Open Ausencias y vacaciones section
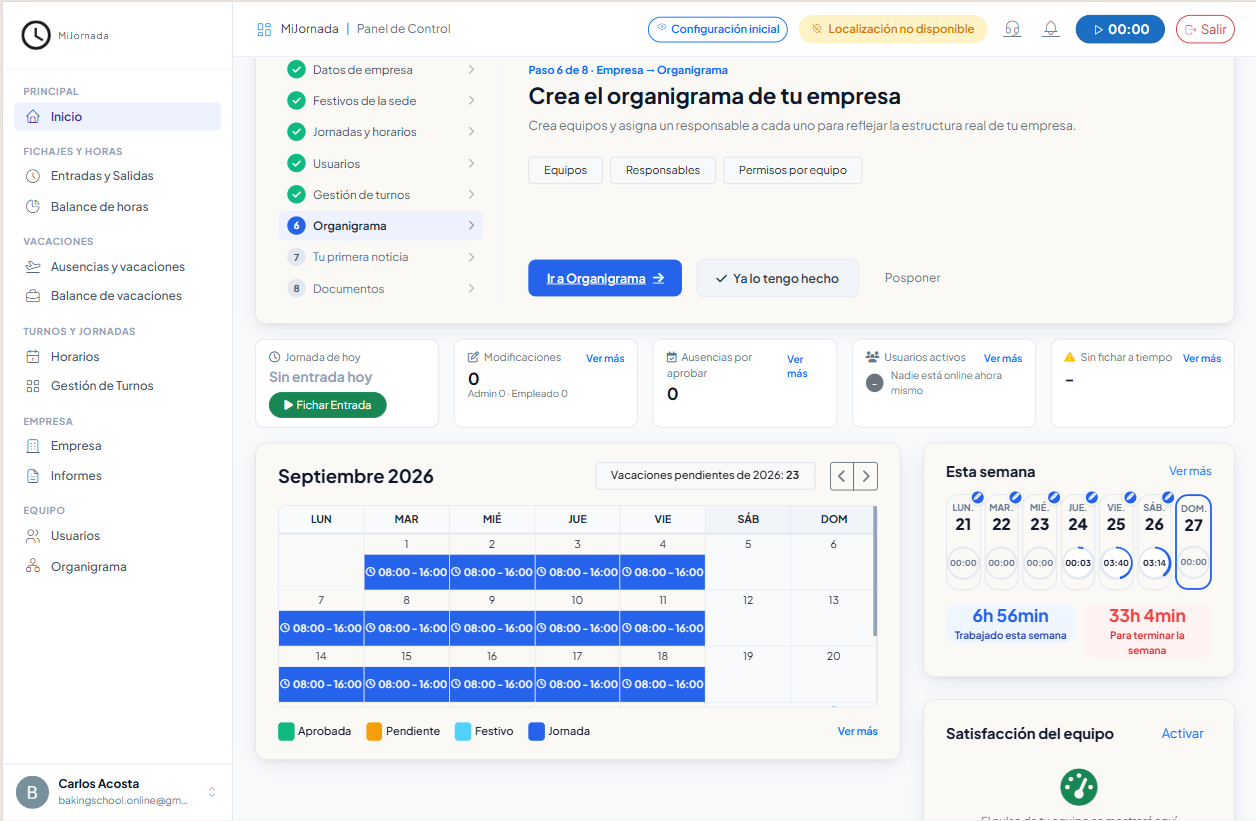Image resolution: width=1256 pixels, height=821 pixels. click(117, 267)
